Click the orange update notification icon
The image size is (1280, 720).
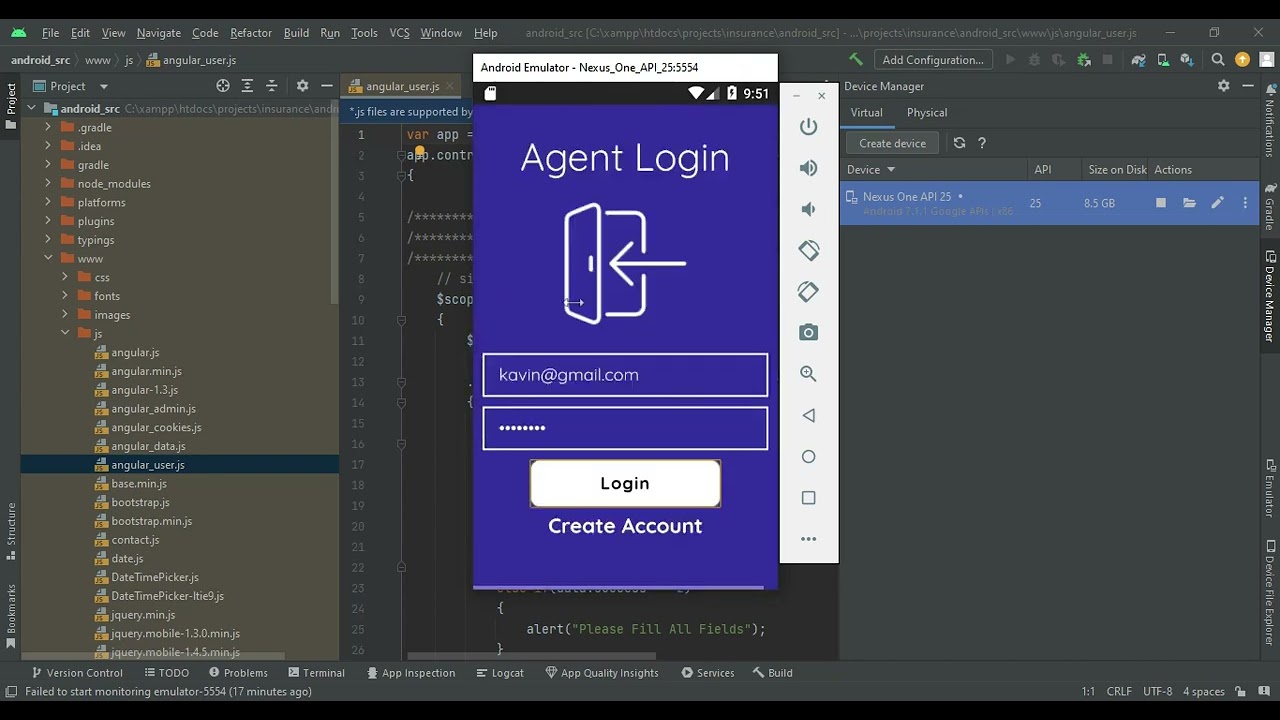point(1242,60)
